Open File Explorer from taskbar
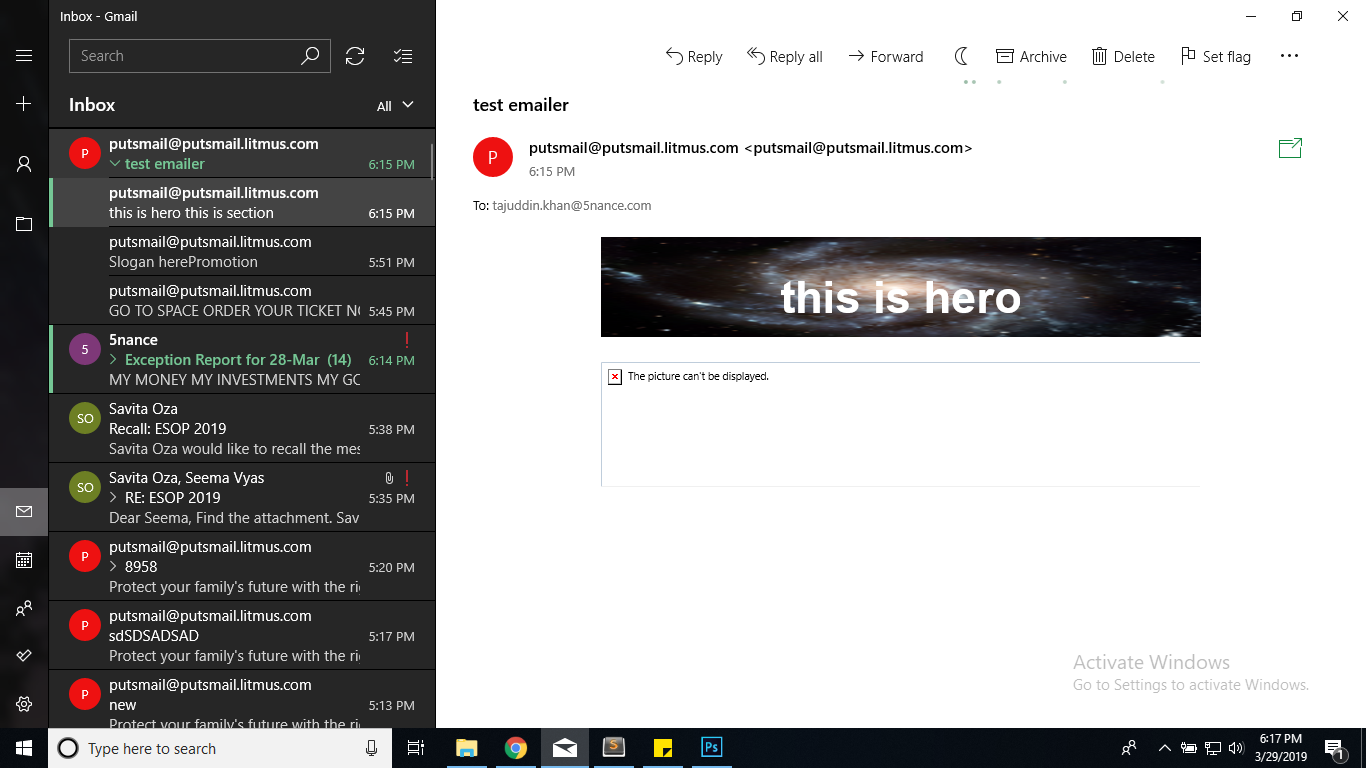The height and width of the screenshot is (768, 1366). [x=466, y=748]
